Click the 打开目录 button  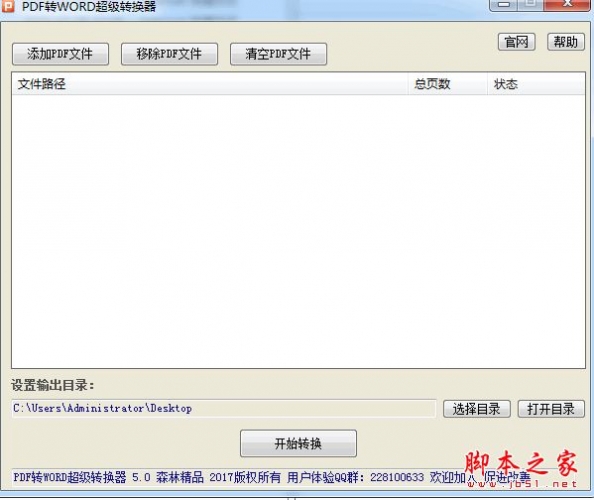[551, 409]
